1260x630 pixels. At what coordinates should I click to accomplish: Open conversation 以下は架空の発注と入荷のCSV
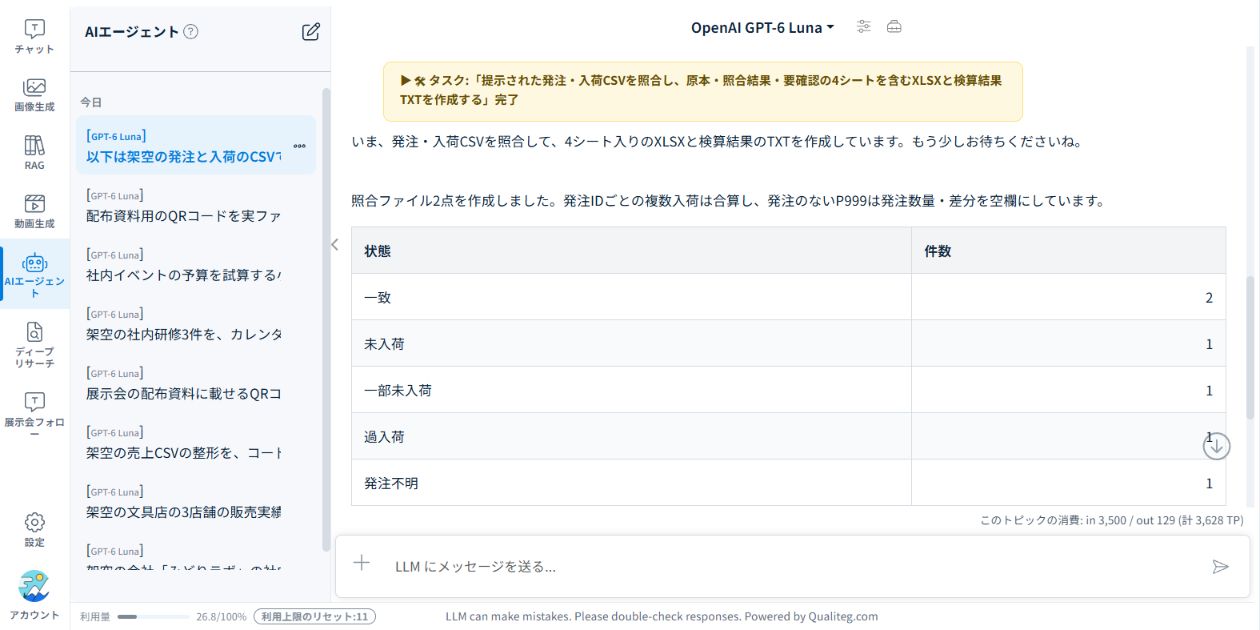click(196, 146)
